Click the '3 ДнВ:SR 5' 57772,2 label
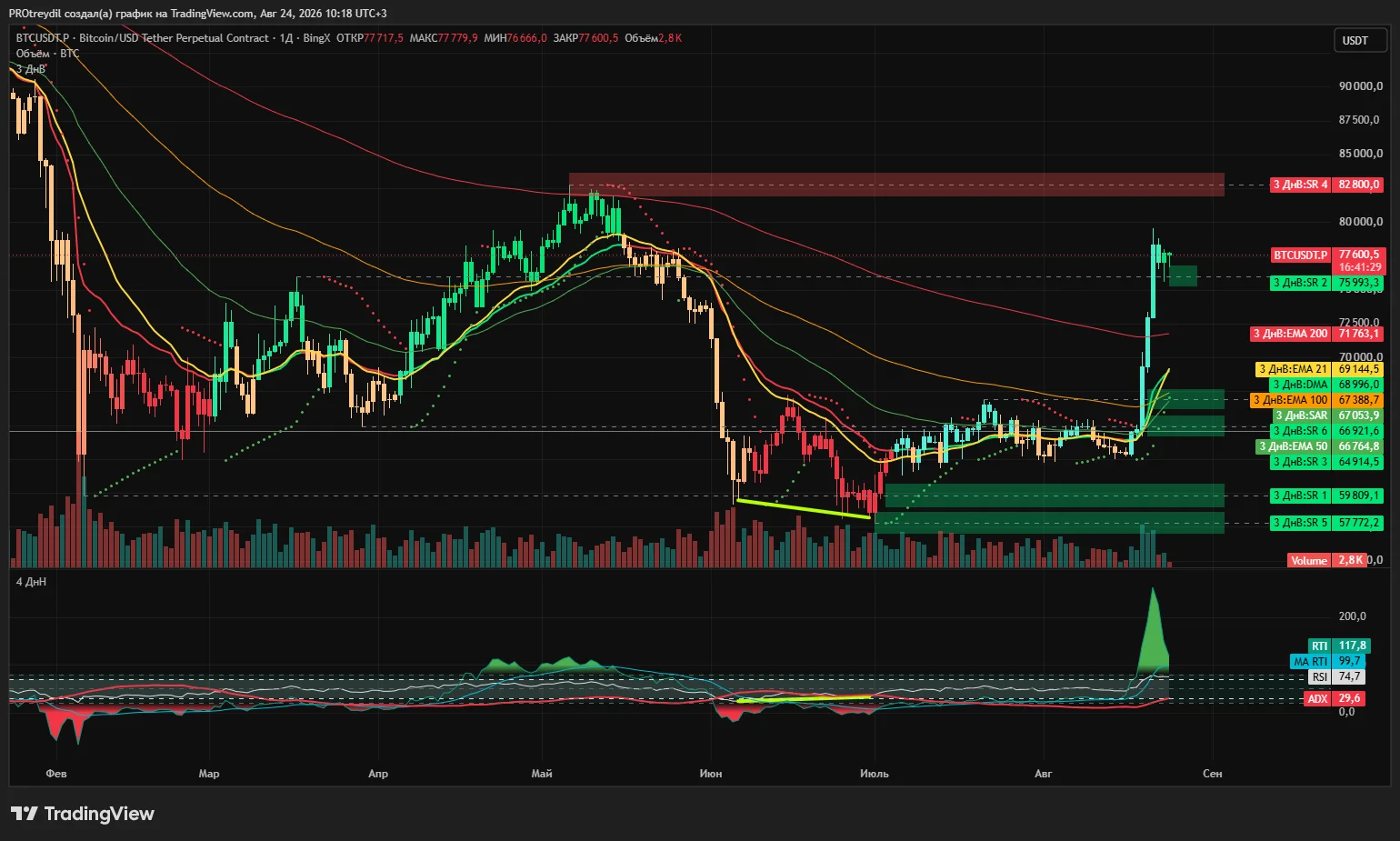Image resolution: width=1400 pixels, height=841 pixels. [x=1326, y=523]
